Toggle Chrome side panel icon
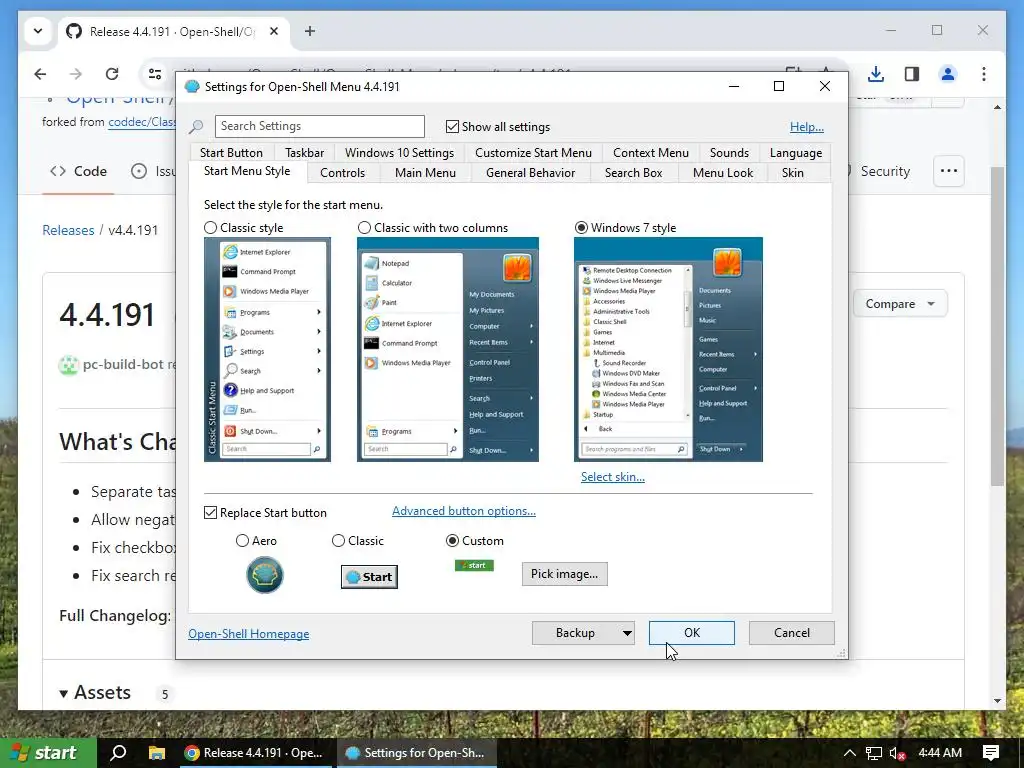 click(912, 74)
